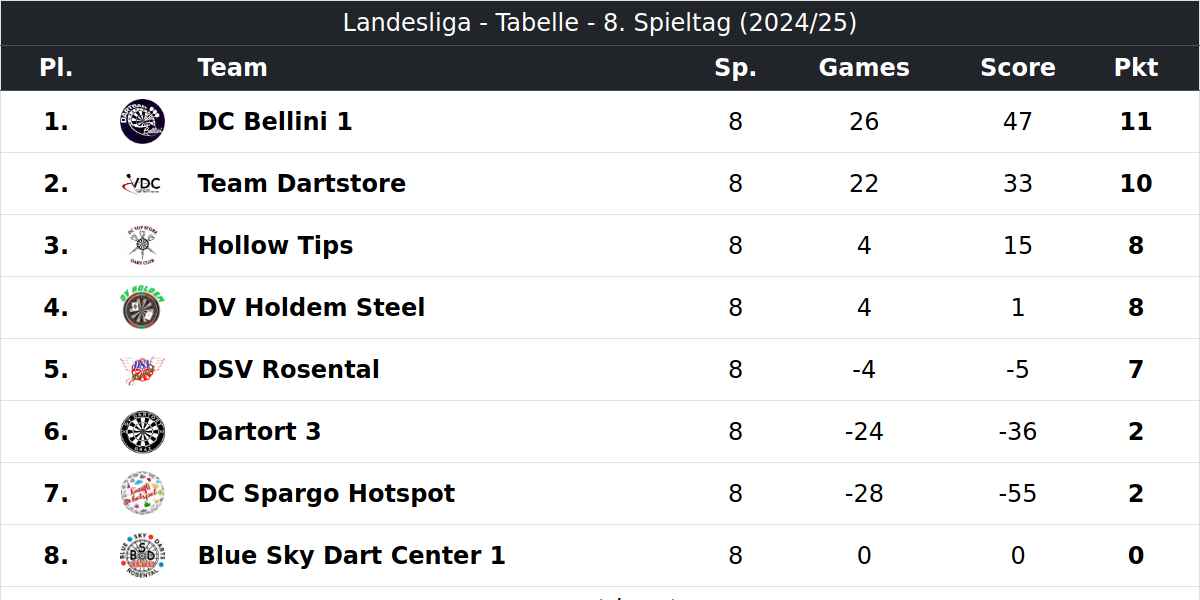Click the Landesliga Tabelle 8. Spieltag title

[600, 23]
